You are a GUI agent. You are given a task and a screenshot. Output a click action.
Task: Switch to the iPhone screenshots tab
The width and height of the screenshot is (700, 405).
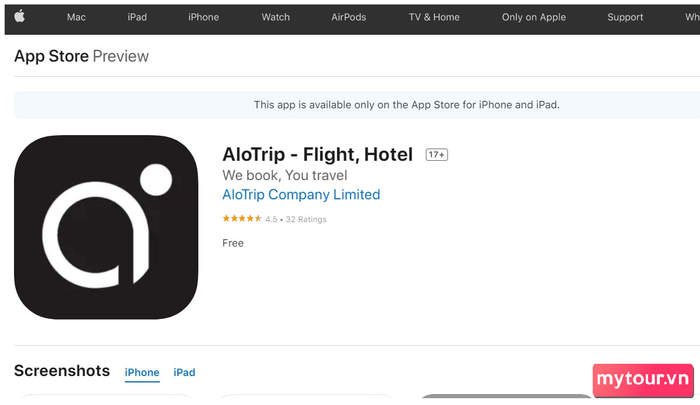(142, 372)
